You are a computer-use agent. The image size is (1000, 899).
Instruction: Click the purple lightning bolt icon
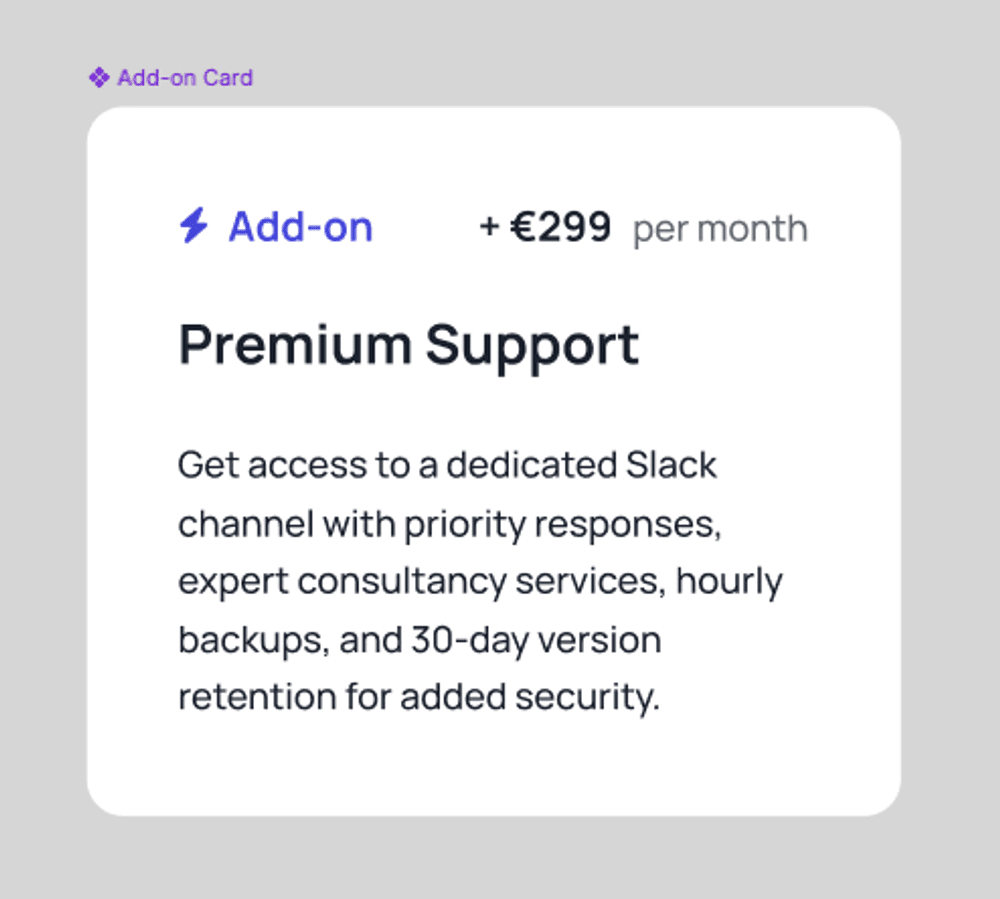[x=193, y=226]
